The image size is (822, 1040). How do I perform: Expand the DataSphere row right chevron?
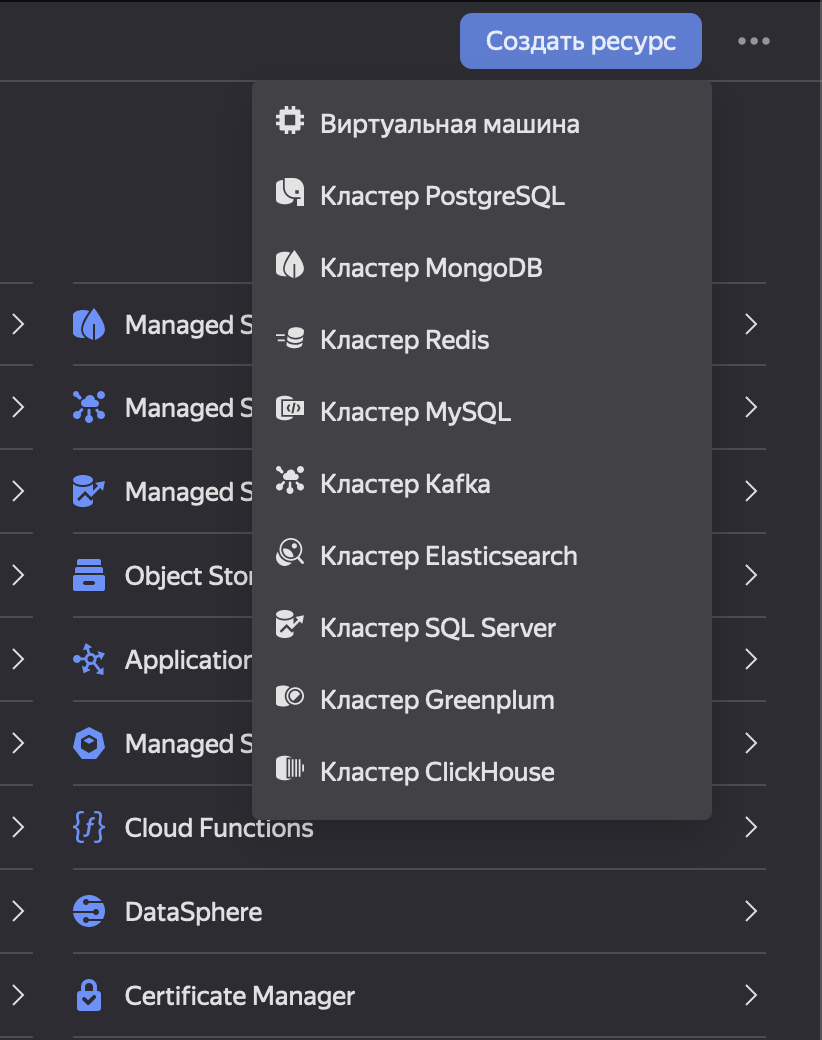tap(751, 912)
